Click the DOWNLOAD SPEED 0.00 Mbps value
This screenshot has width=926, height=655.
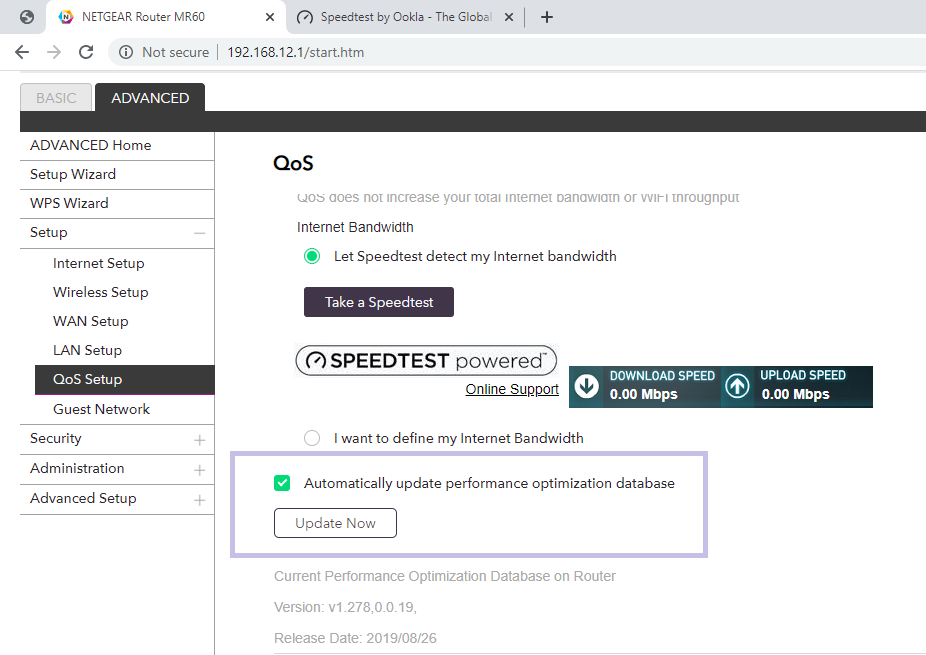click(643, 394)
